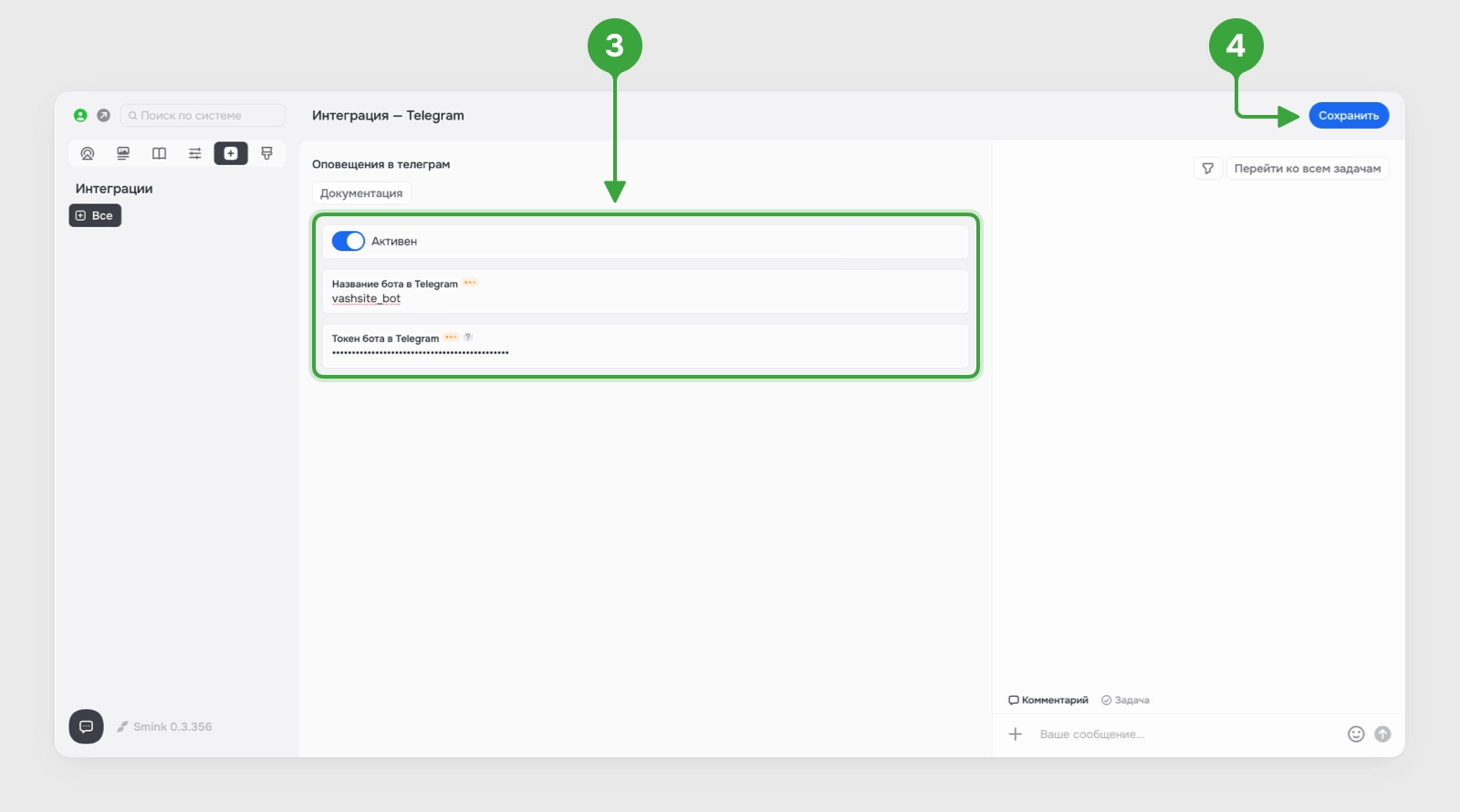
Task: Open the emoji picker smiley icon
Action: [x=1356, y=734]
